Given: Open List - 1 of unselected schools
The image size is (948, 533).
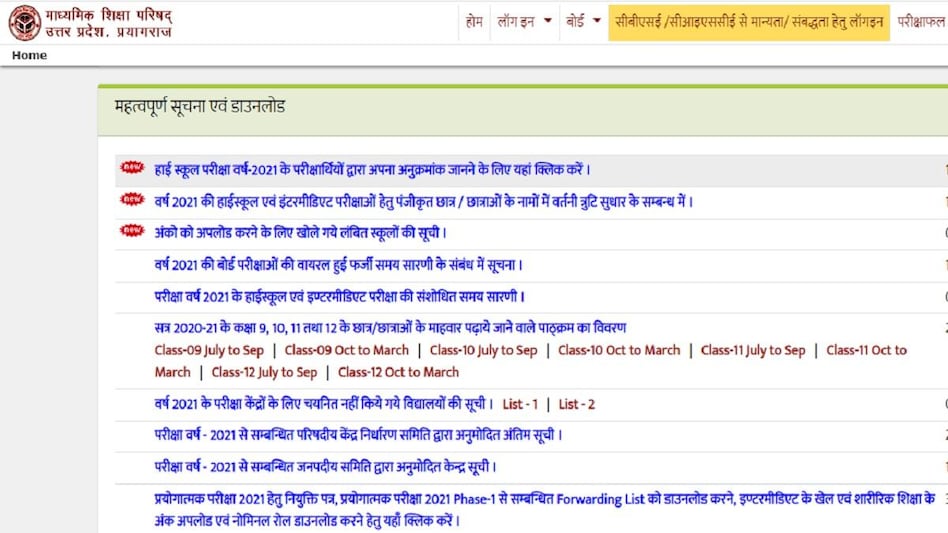Looking at the screenshot, I should coord(520,404).
